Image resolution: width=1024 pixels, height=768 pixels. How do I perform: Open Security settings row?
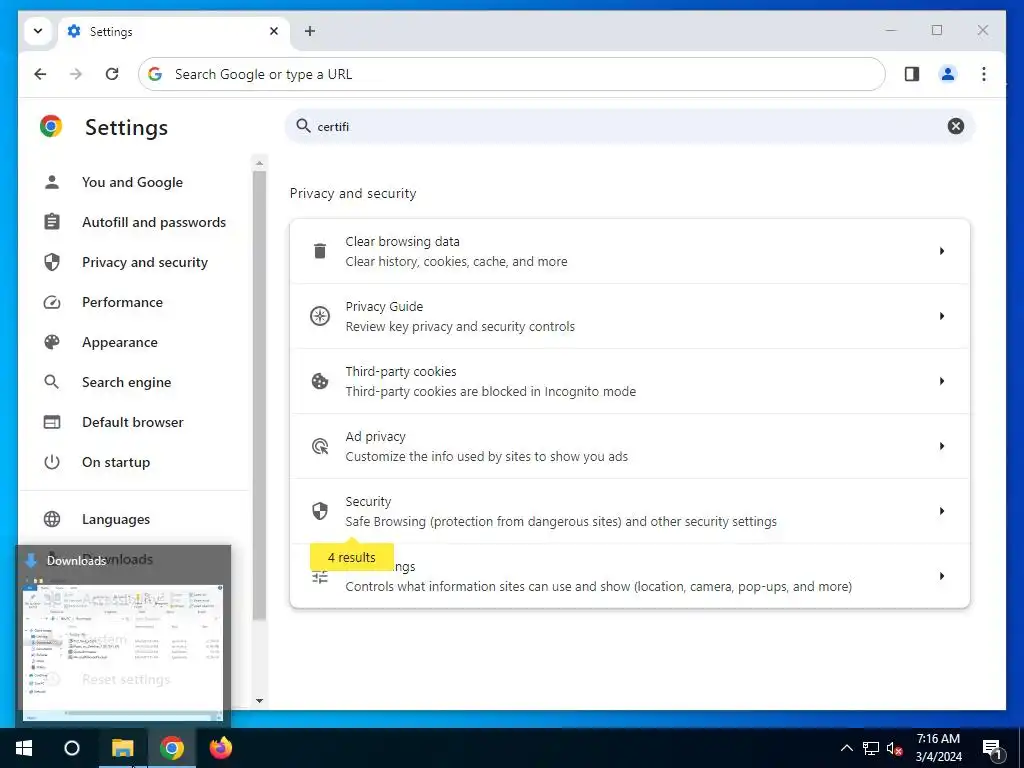coord(630,511)
